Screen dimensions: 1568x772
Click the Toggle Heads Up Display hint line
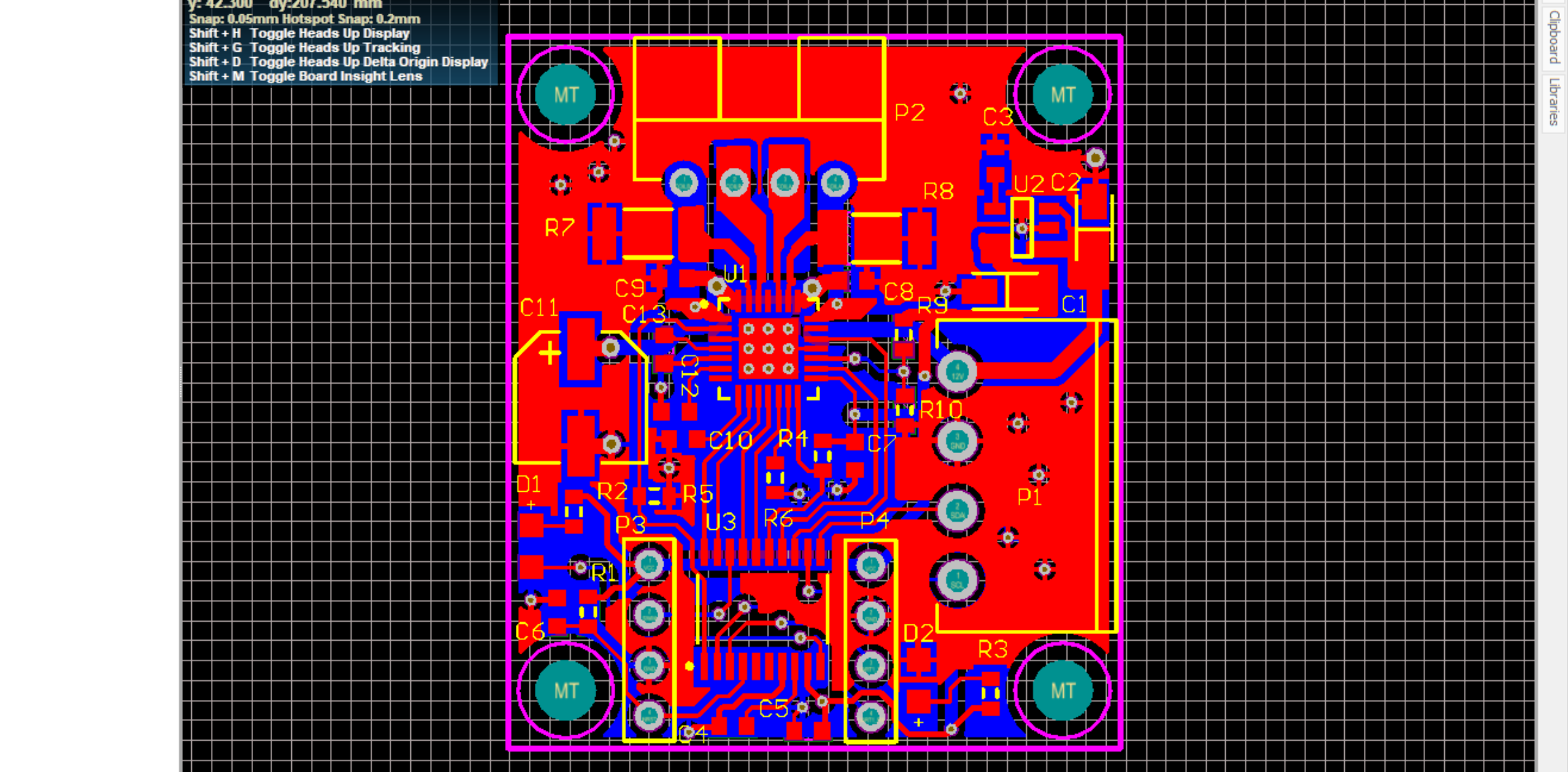coord(299,33)
